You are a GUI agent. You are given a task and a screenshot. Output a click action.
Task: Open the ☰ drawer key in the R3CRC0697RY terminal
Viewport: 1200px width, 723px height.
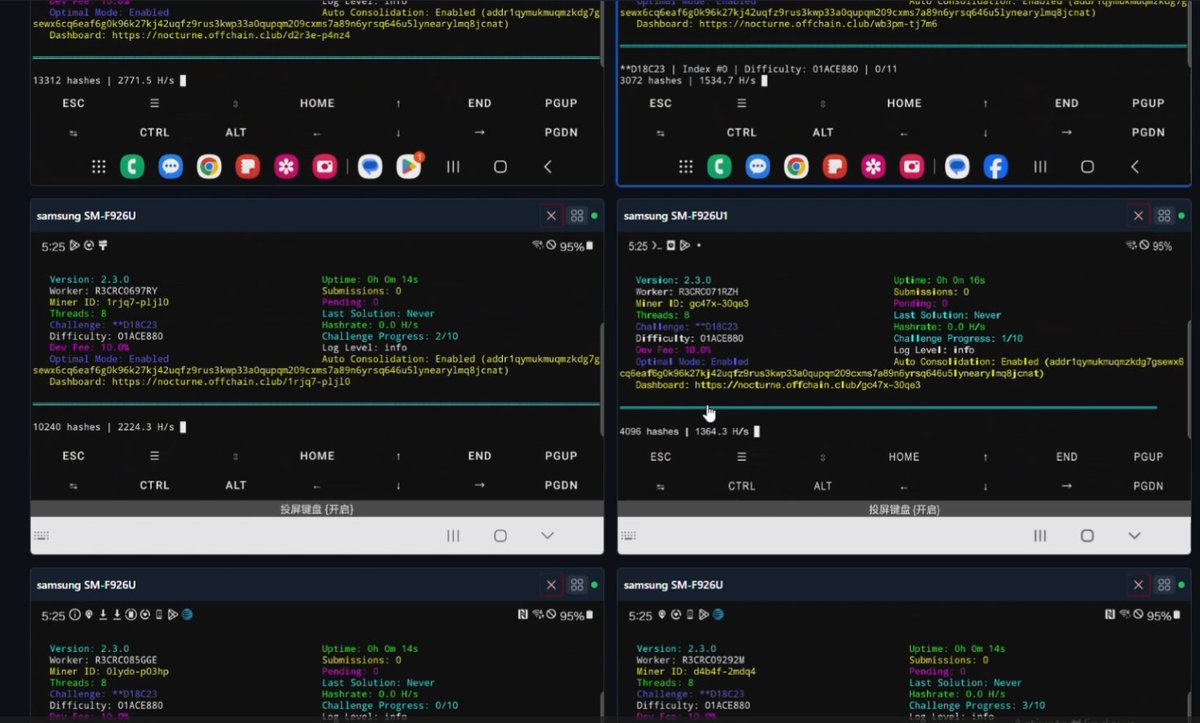tap(154, 456)
